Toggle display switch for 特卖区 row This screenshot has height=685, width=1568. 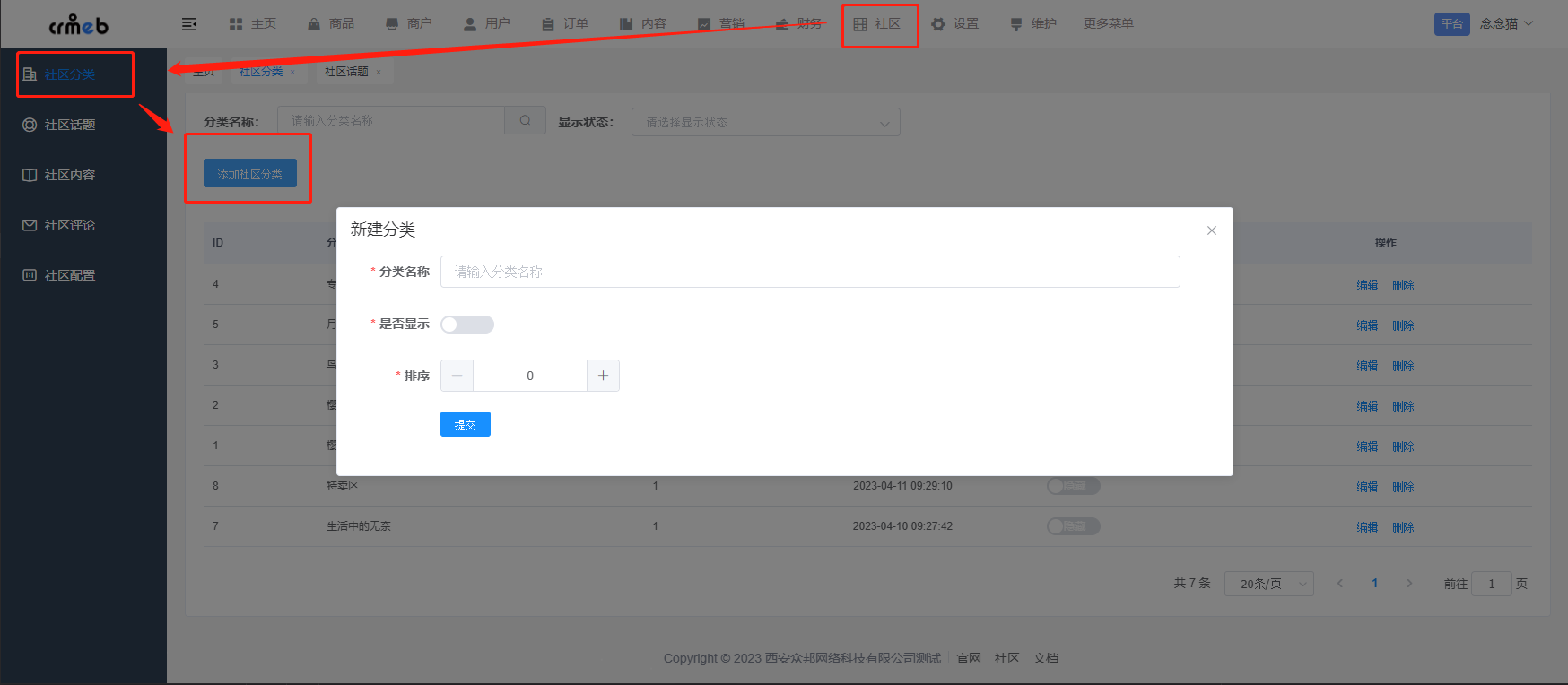tap(1073, 486)
